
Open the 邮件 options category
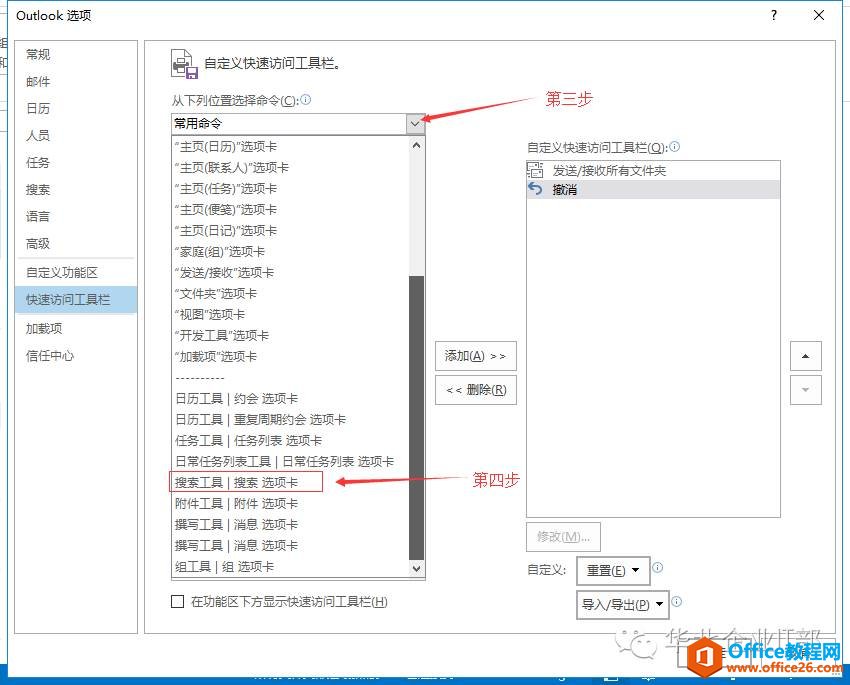click(x=75, y=81)
